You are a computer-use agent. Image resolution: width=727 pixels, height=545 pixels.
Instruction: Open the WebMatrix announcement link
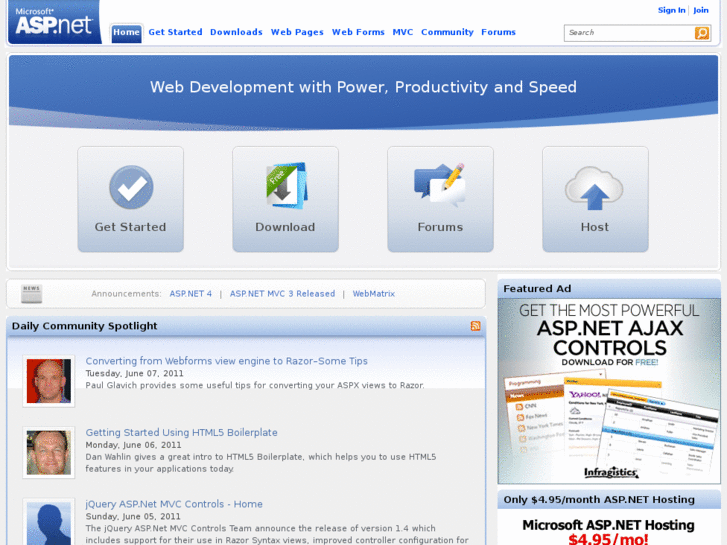click(x=374, y=294)
